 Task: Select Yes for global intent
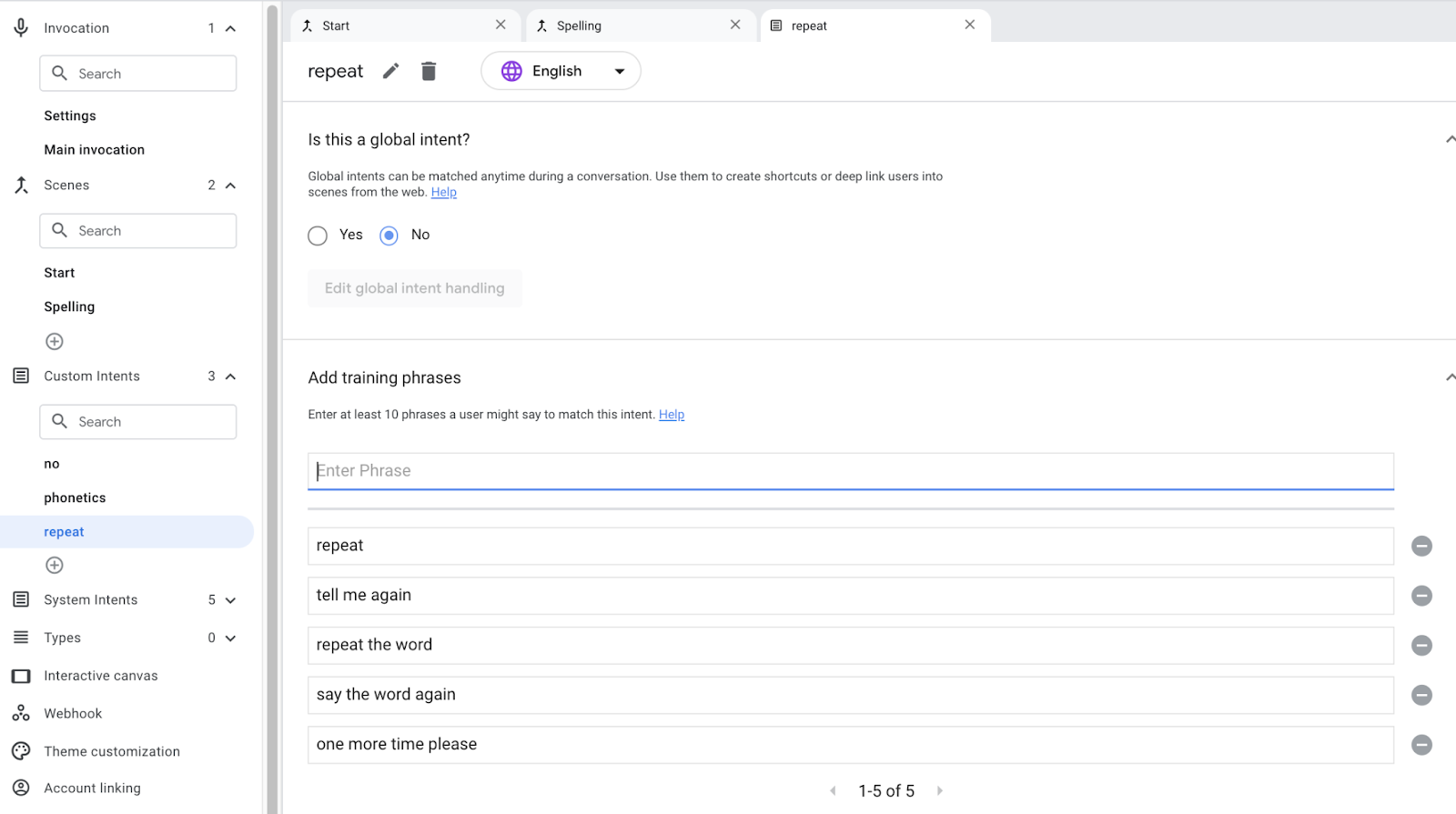[318, 236]
